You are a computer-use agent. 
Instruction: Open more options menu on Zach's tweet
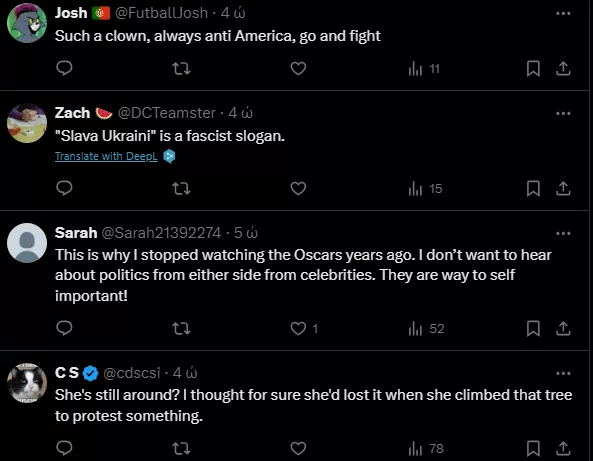(x=563, y=113)
